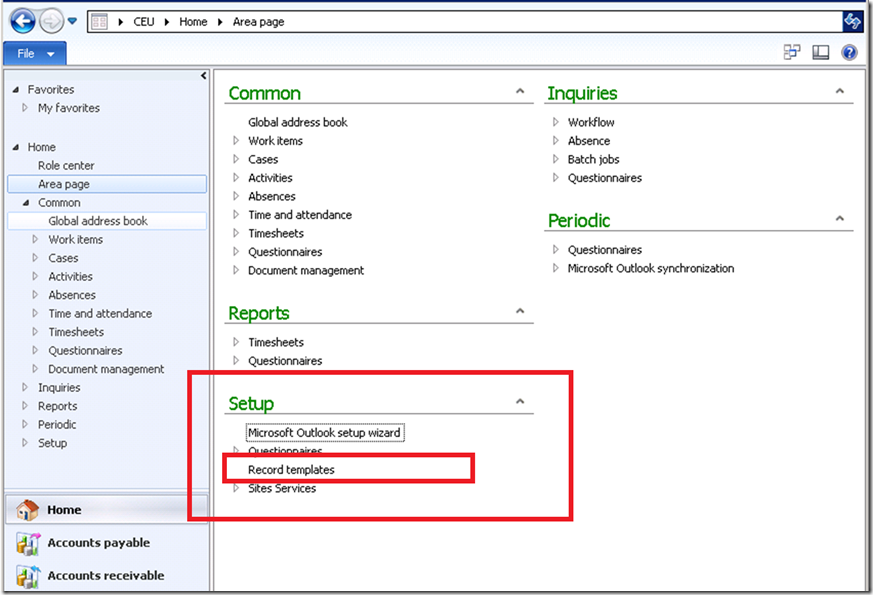Collapse the Common section chevron
Viewport: 873px width, 595px height.
(x=519, y=92)
